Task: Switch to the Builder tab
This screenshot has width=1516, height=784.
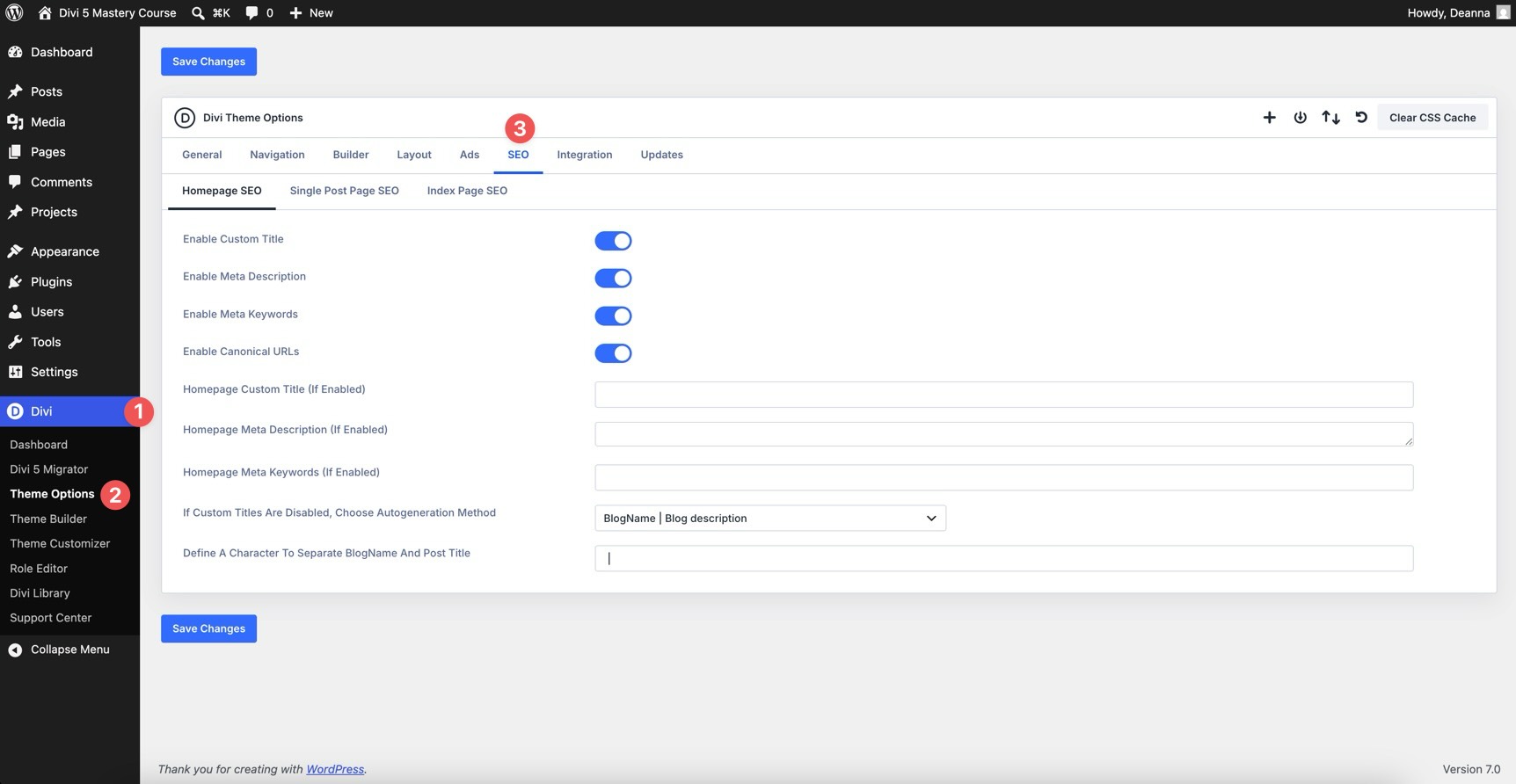Action: (x=351, y=155)
